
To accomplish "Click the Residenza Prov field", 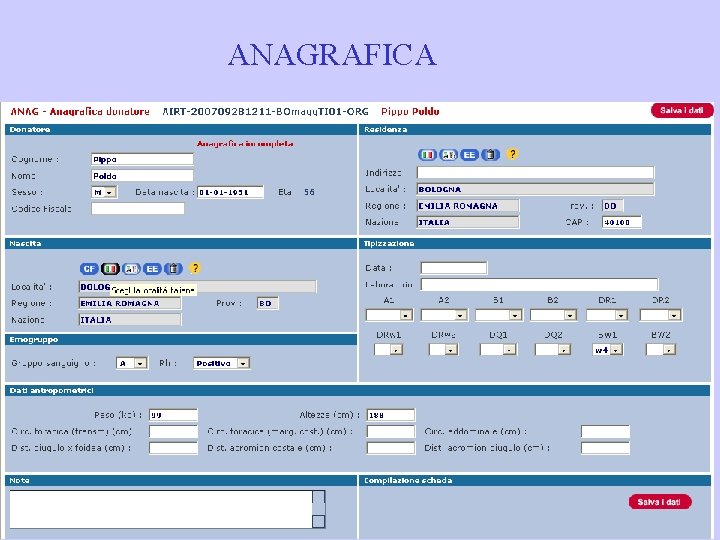I will tap(613, 206).
